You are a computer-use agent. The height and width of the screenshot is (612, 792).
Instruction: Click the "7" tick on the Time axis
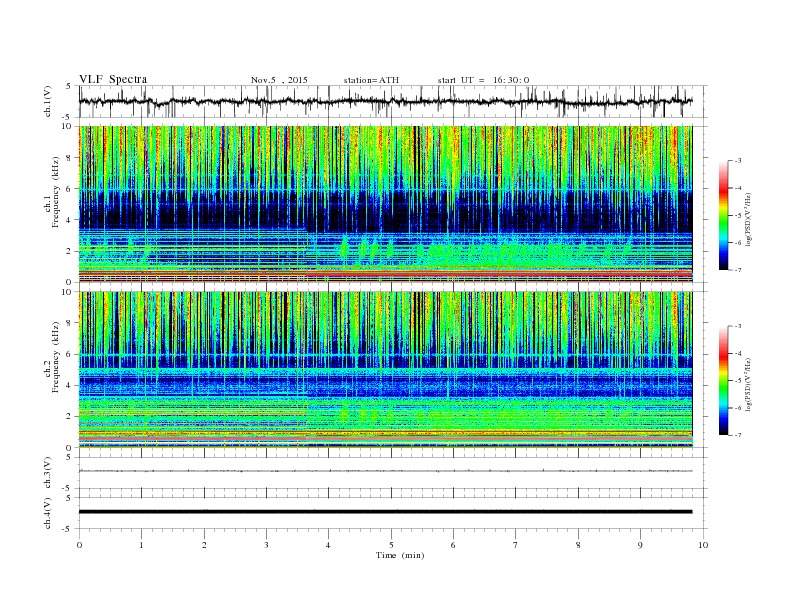tap(516, 545)
